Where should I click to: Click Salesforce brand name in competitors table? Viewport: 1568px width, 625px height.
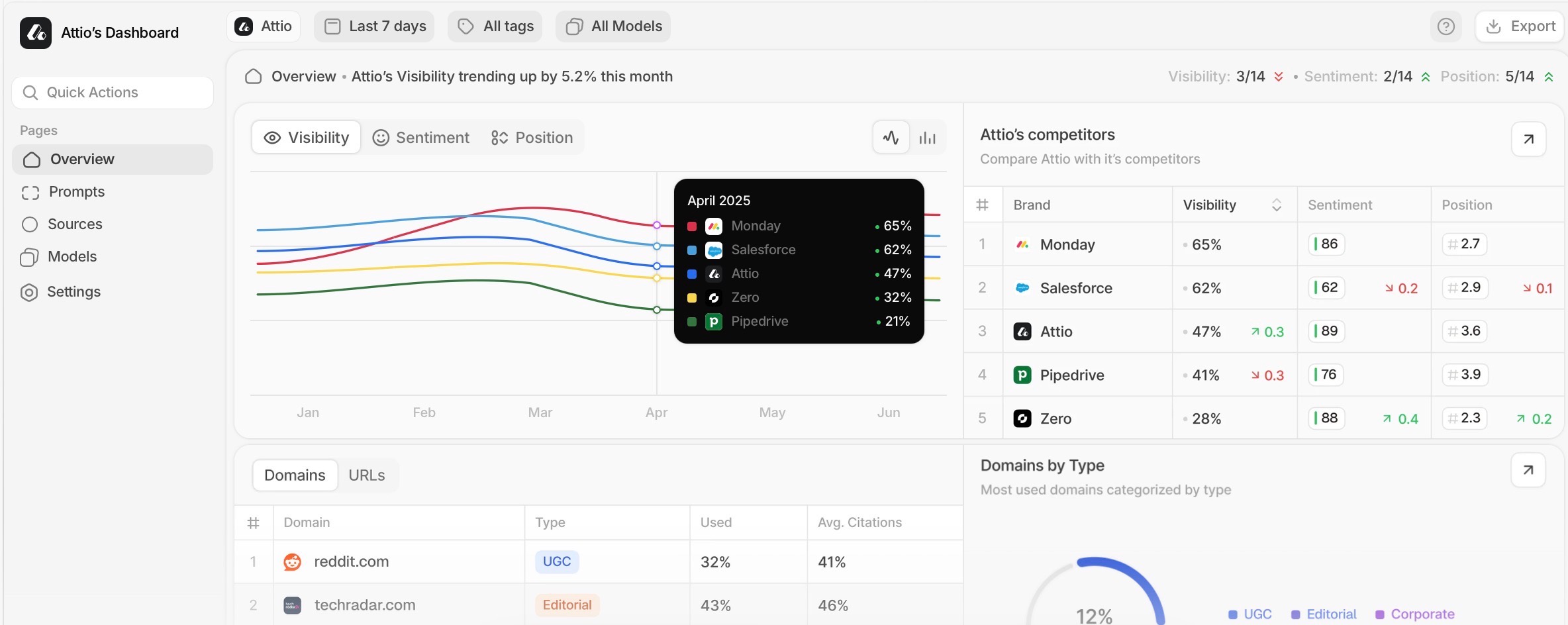click(1076, 288)
